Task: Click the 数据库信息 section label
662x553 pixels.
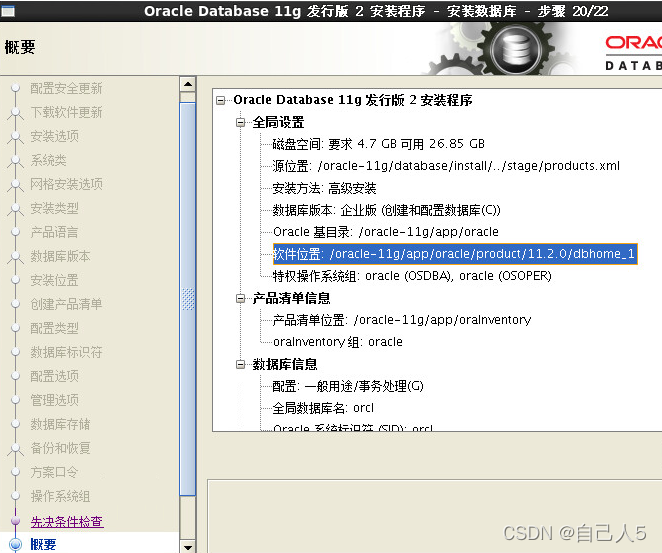Action: point(285,364)
